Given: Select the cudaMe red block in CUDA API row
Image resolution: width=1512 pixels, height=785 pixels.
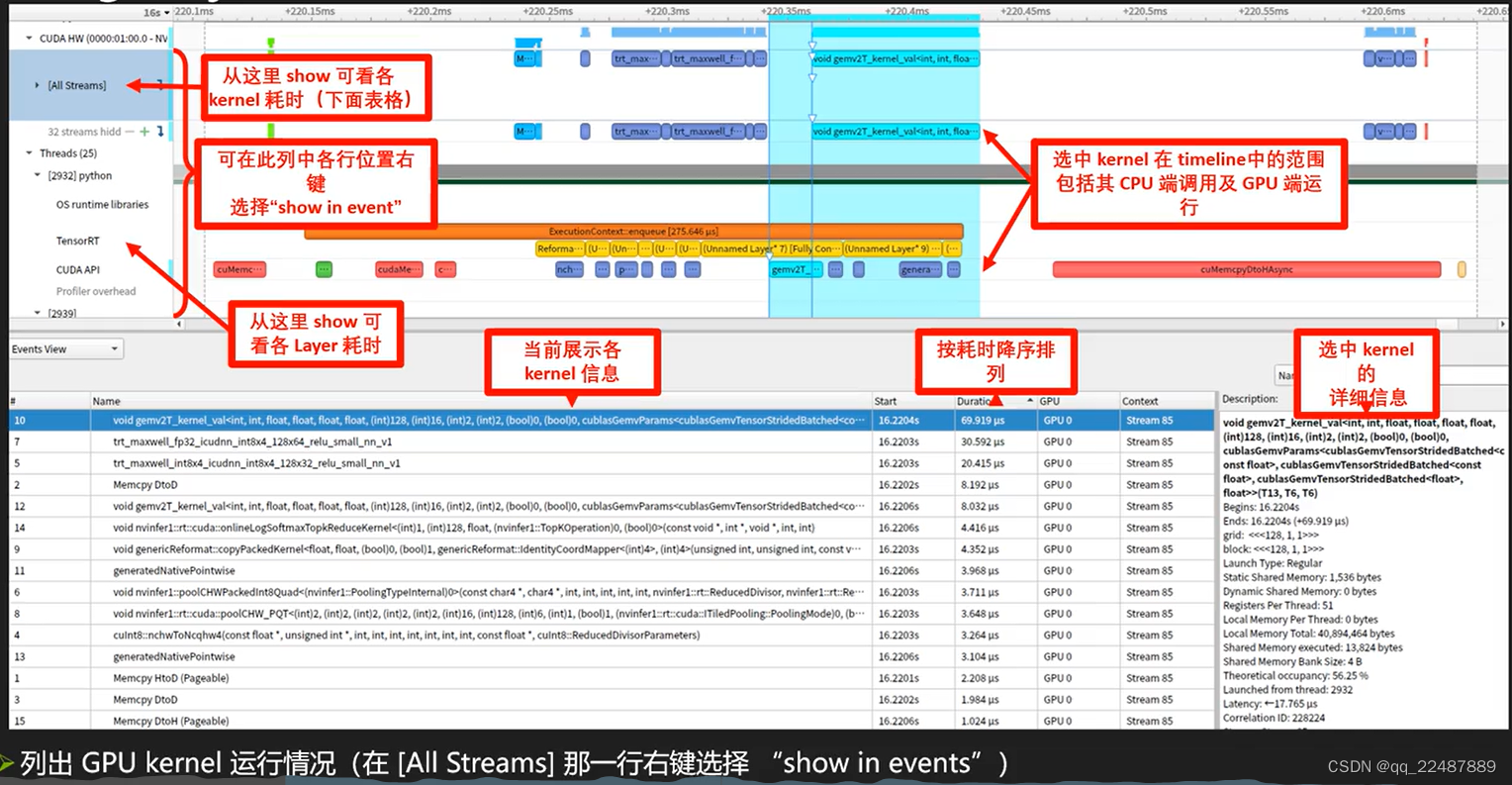Looking at the screenshot, I should [x=399, y=269].
